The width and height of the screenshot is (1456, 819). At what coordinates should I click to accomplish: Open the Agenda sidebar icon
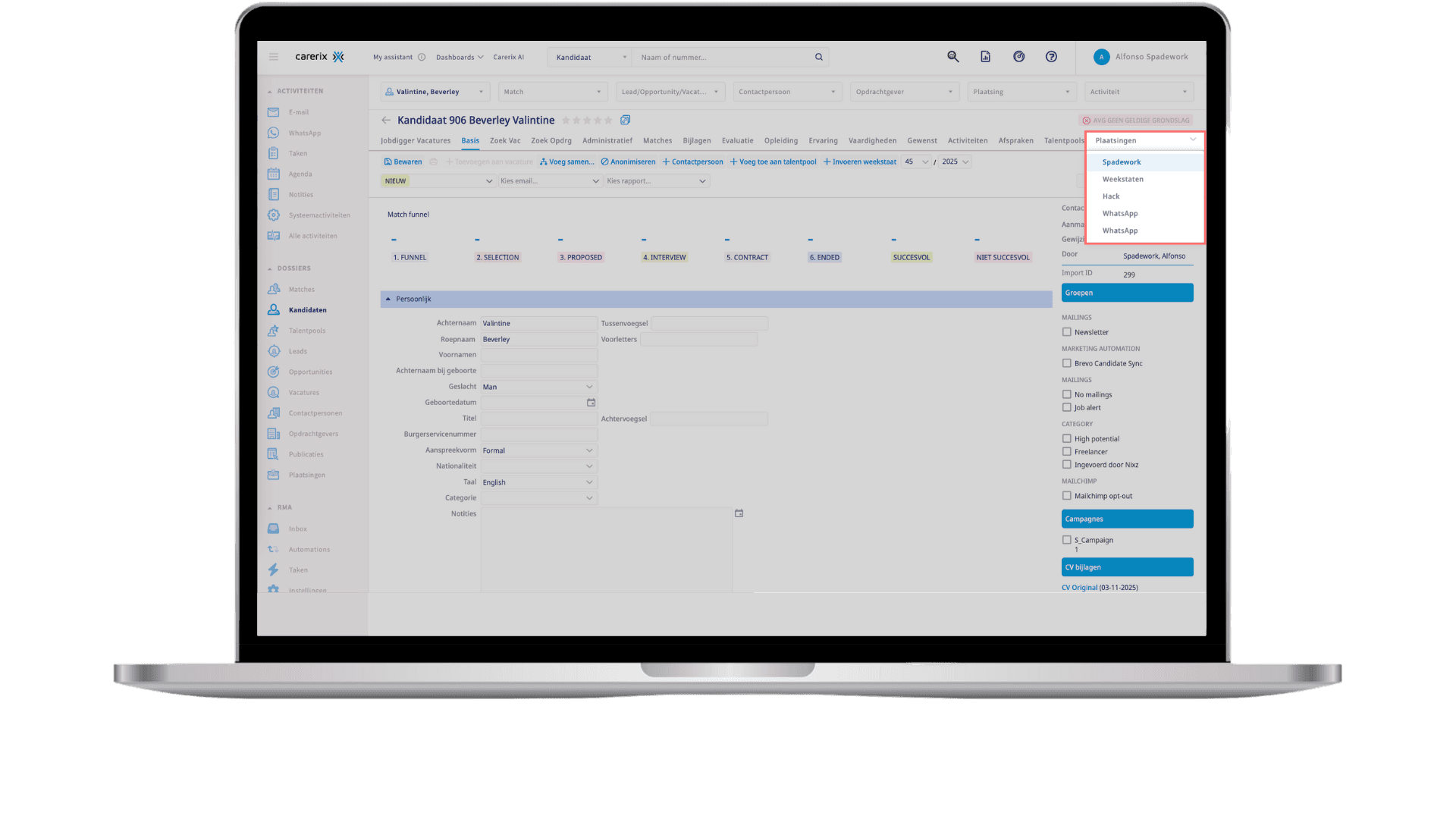tap(274, 174)
